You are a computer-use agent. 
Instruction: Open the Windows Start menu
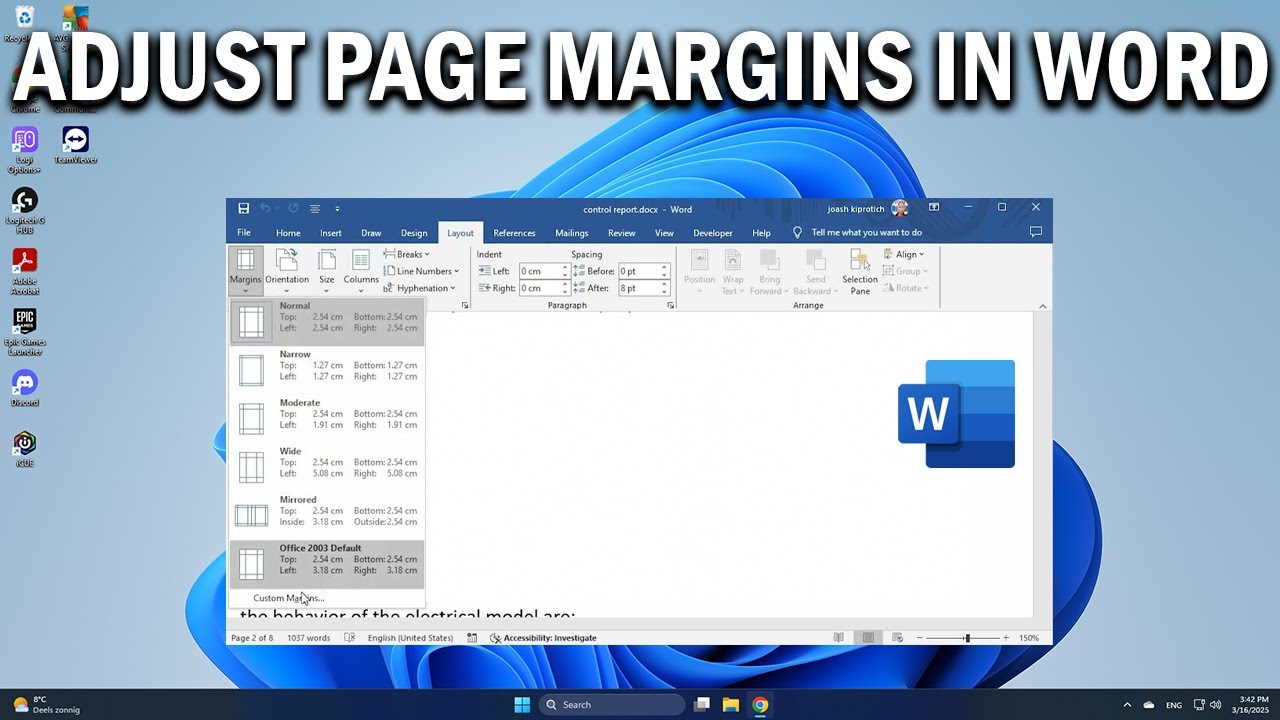(522, 705)
